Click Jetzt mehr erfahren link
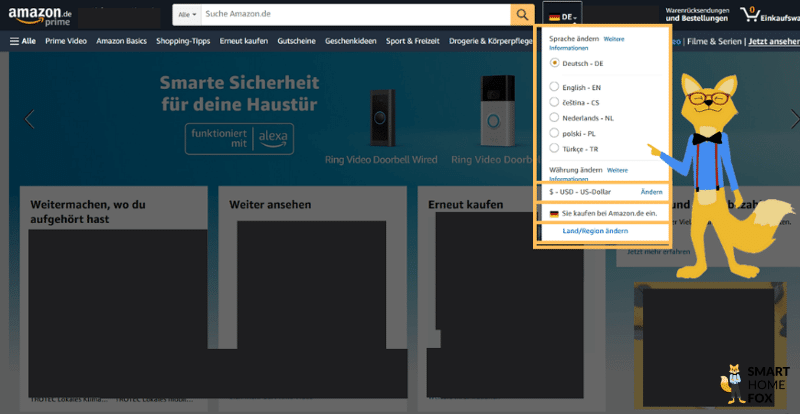The height and width of the screenshot is (414, 800). click(x=658, y=252)
